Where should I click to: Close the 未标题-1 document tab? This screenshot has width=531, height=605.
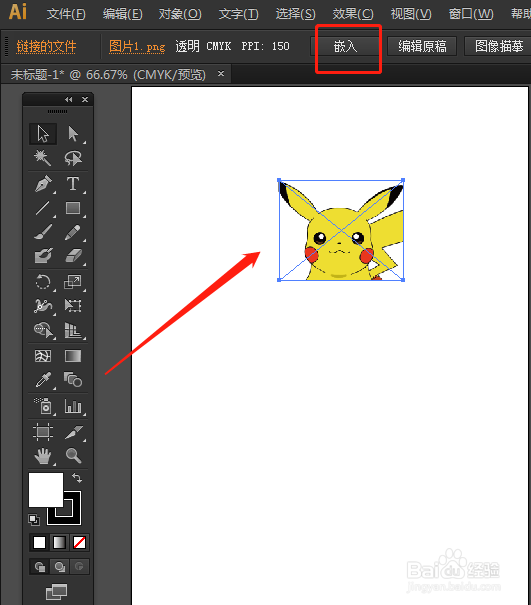click(221, 73)
